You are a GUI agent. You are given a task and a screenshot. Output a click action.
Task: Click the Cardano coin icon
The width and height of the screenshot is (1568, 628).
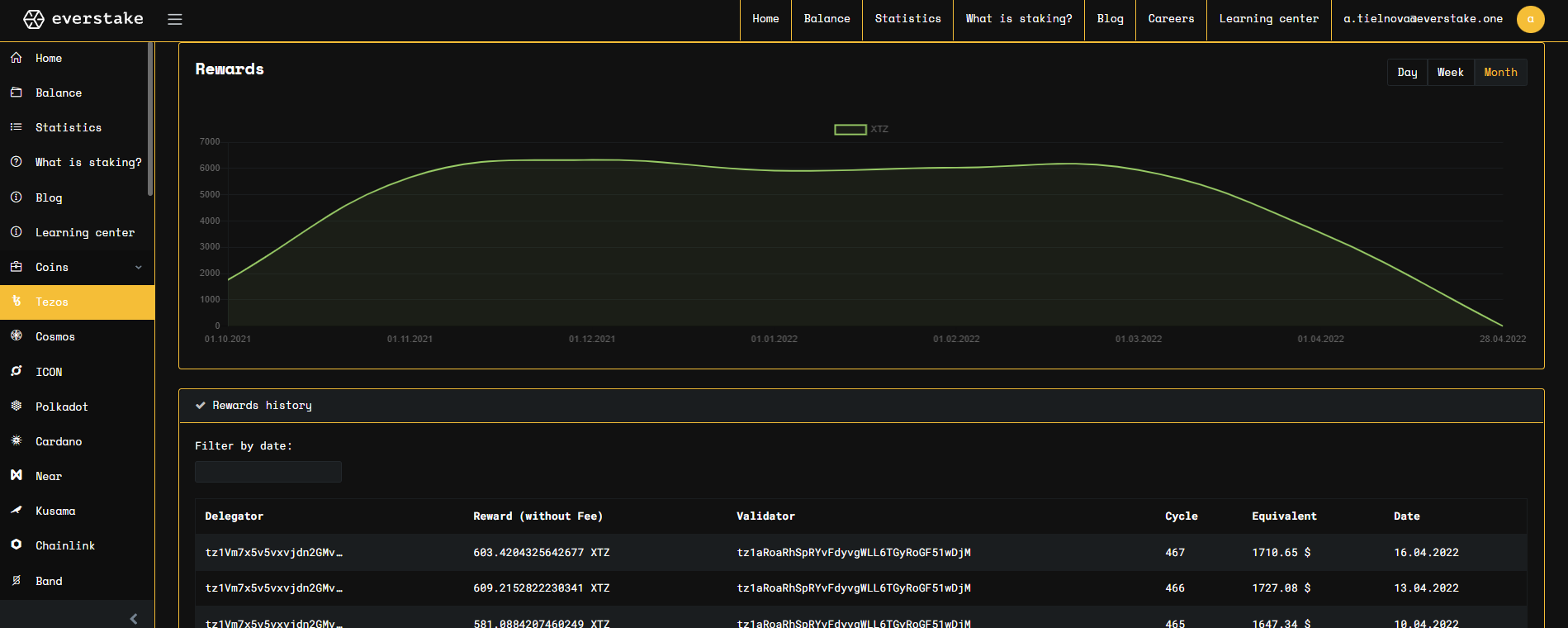point(17,441)
